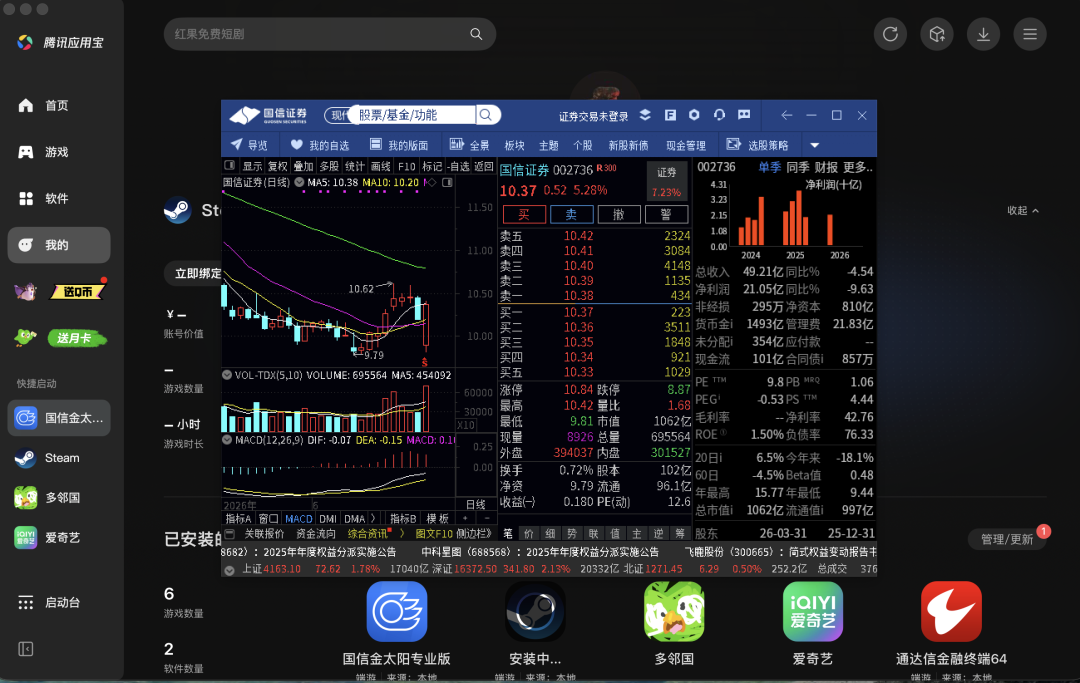Click the blue 卖 sell button
This screenshot has width=1080, height=683.
[x=572, y=214]
